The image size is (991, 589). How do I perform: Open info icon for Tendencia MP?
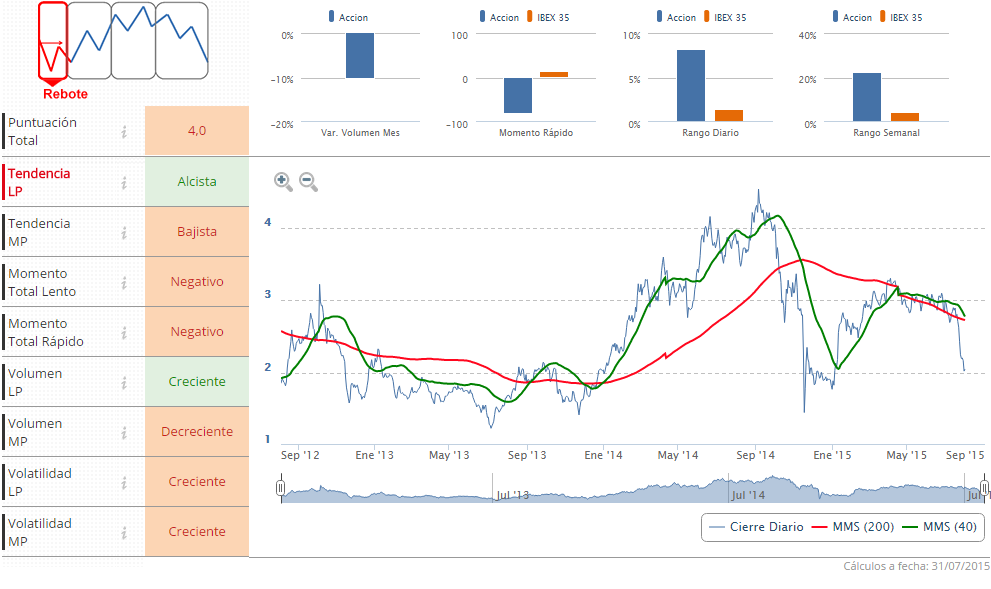click(125, 232)
